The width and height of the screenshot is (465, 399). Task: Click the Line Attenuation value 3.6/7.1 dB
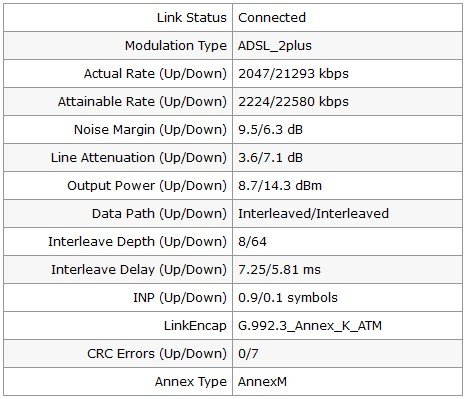click(270, 158)
